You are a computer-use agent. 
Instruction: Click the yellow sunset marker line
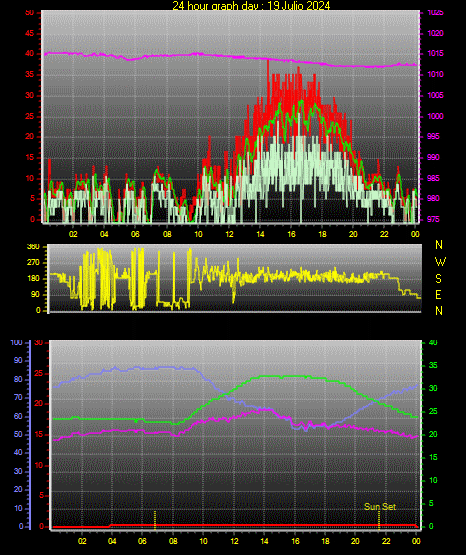(x=379, y=520)
